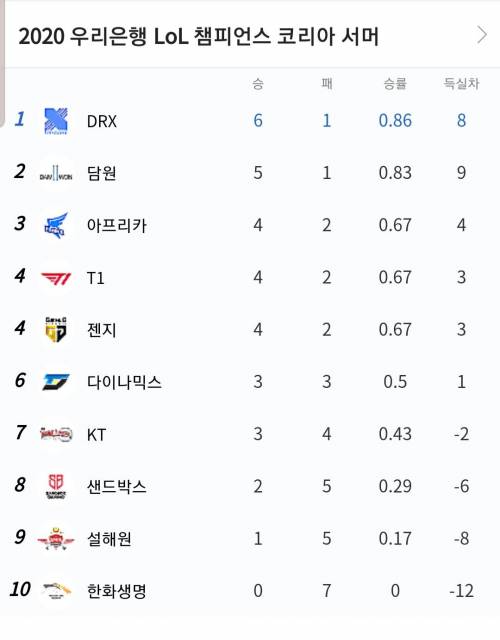Viewport: 500px width, 640px height.
Task: Click the Dynamics team logo
Action: pos(56,382)
